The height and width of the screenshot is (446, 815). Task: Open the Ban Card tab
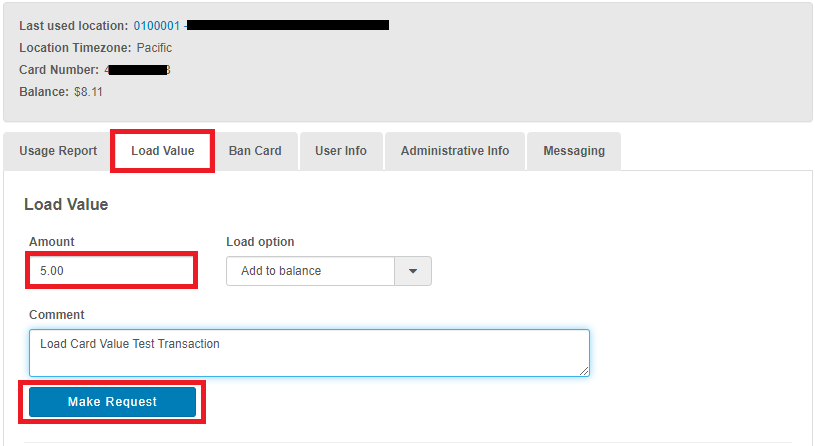255,151
